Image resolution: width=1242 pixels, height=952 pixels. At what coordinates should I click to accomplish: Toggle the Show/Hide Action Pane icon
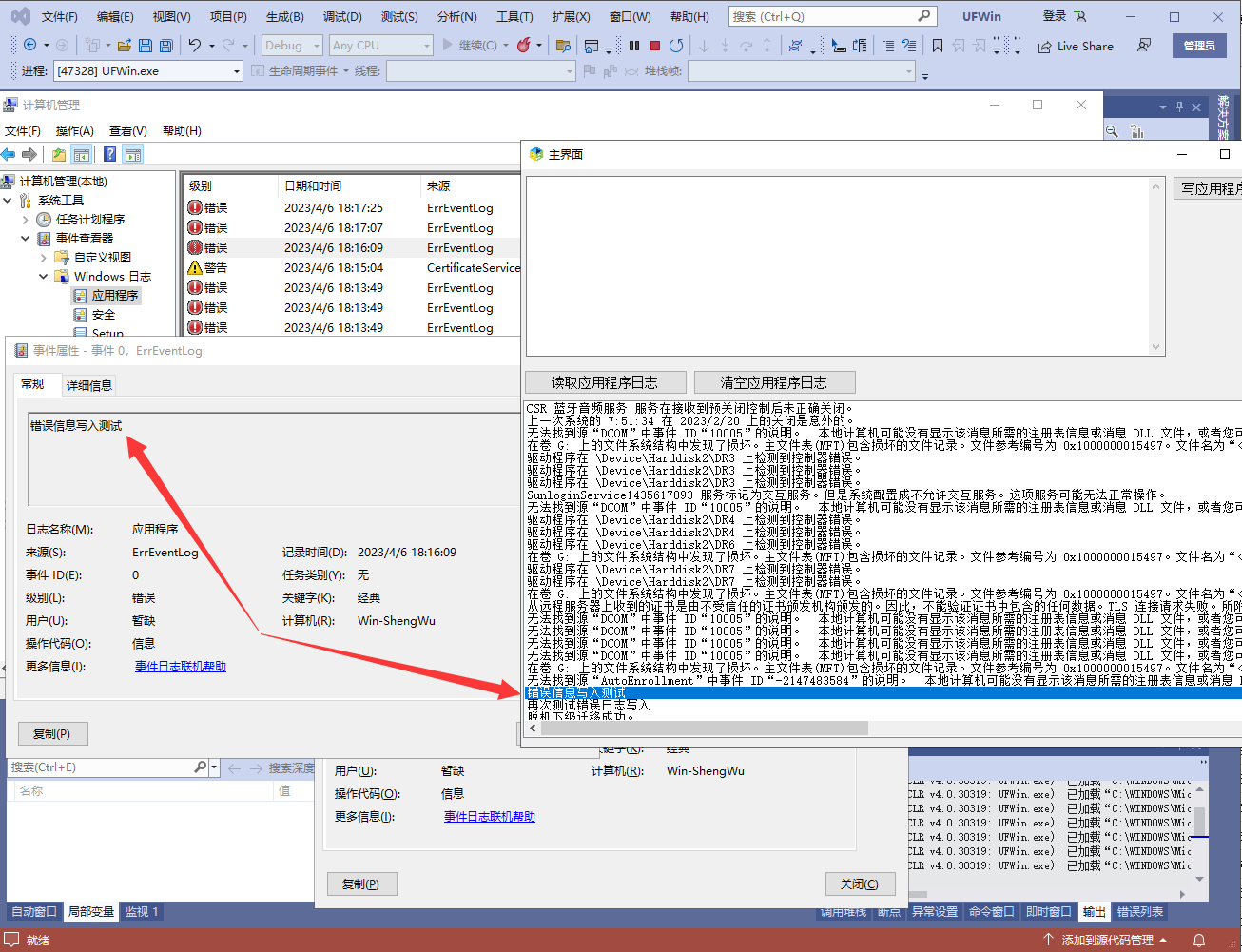tap(133, 154)
